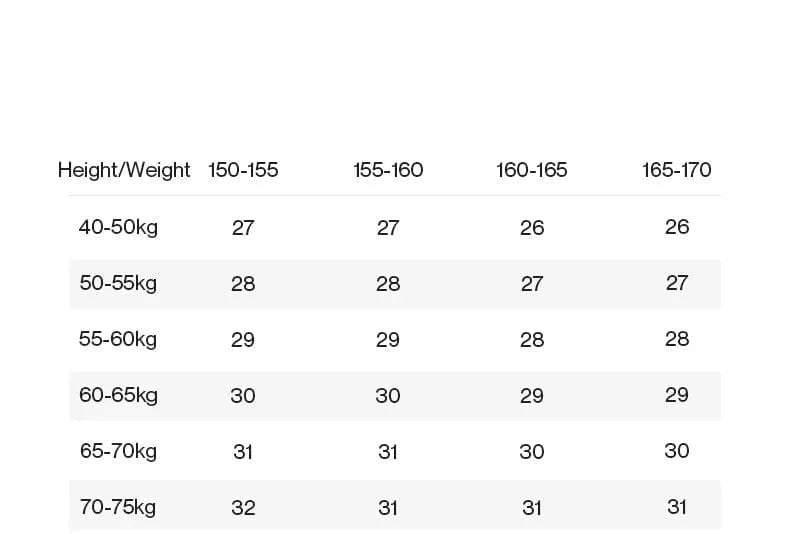Screen dimensions: 790x534
Task: Select size 27 in 40-50kg row under 155-160
Action: tap(388, 227)
